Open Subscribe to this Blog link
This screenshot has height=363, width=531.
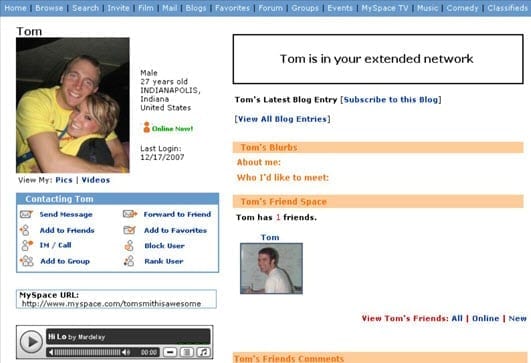[x=391, y=100]
